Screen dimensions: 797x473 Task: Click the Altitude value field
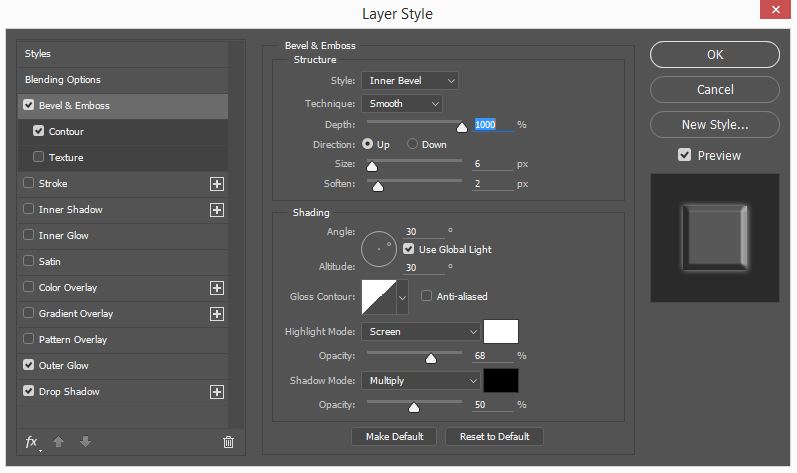tap(424, 268)
